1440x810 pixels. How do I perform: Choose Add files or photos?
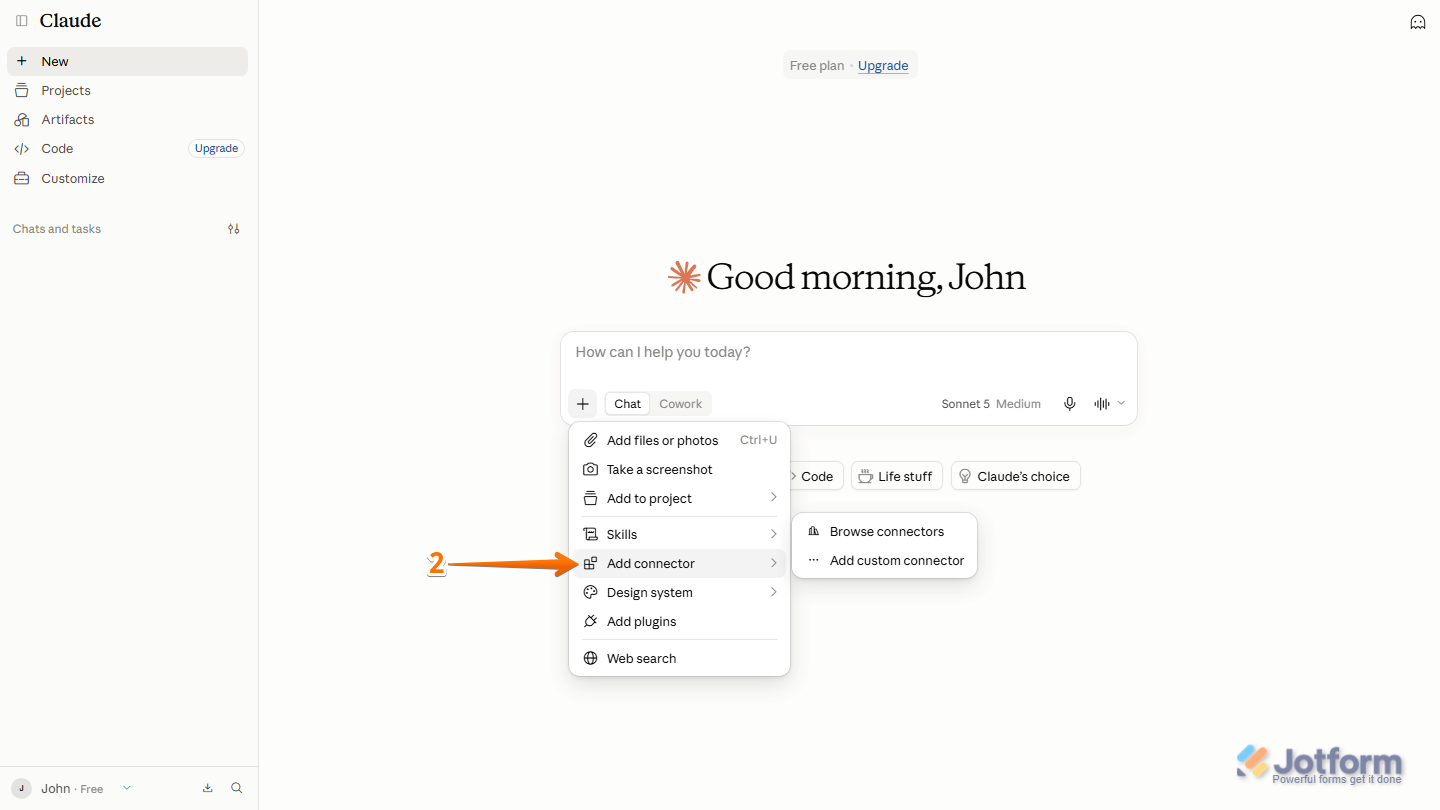point(679,440)
